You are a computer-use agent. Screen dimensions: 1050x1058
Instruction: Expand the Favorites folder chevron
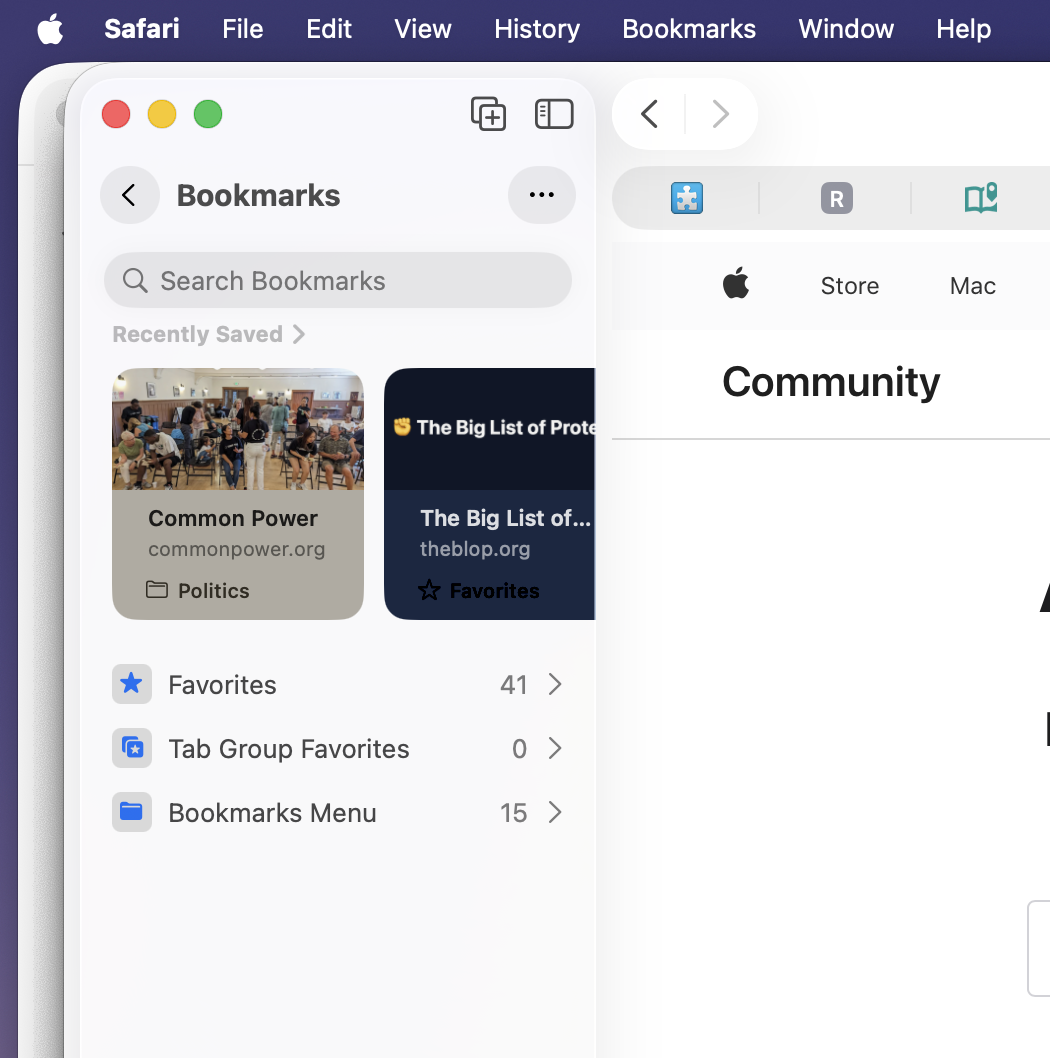coord(555,684)
